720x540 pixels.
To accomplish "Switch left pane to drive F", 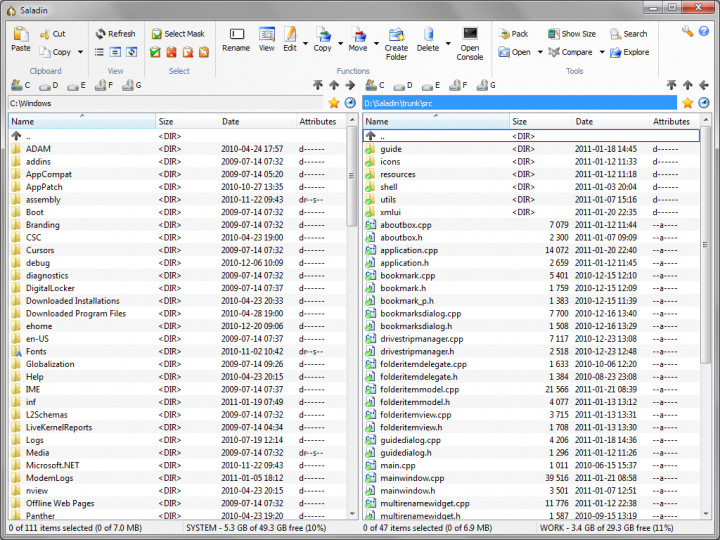I will (104, 85).
